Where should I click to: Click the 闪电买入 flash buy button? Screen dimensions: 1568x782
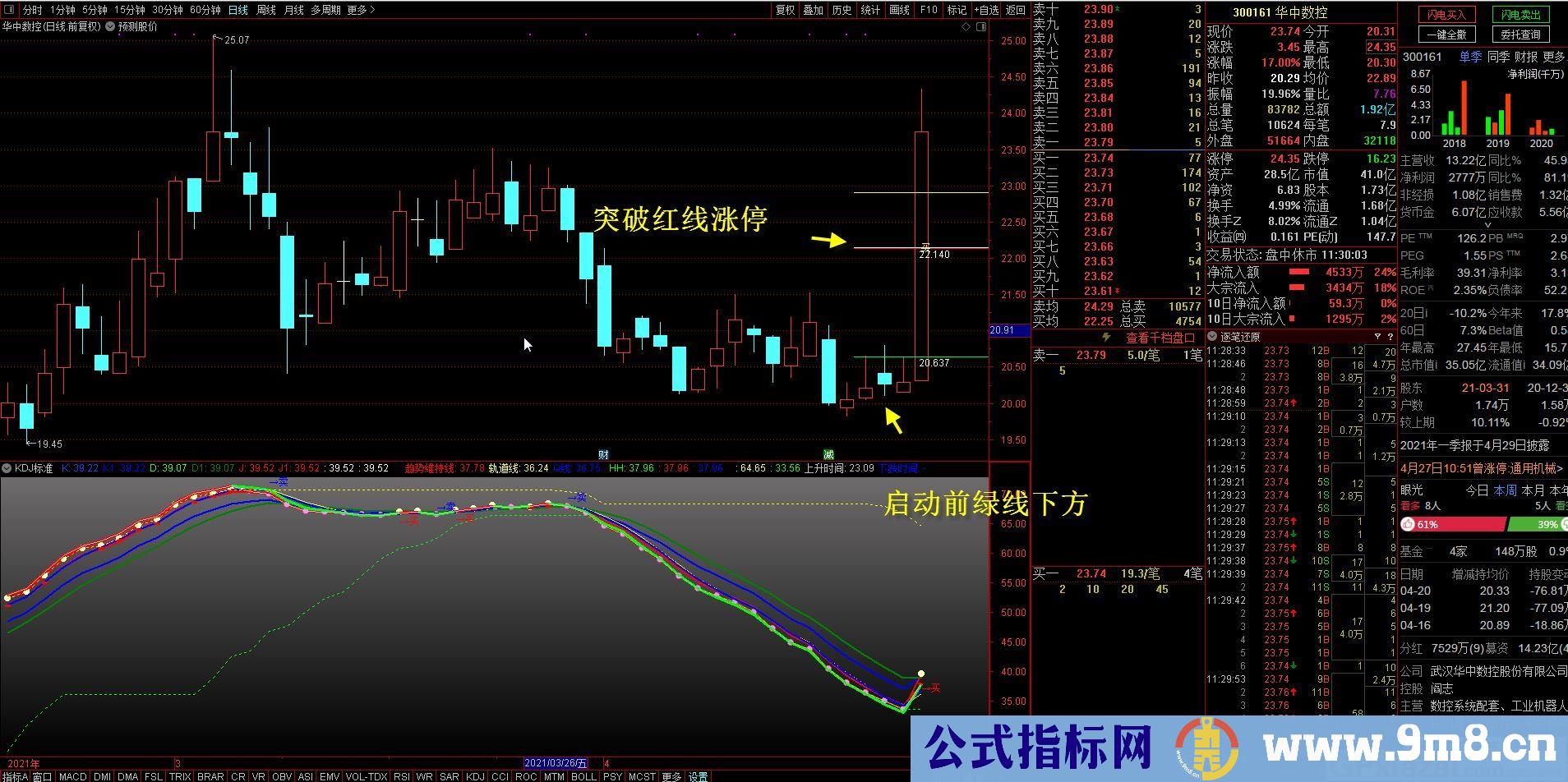1446,15
